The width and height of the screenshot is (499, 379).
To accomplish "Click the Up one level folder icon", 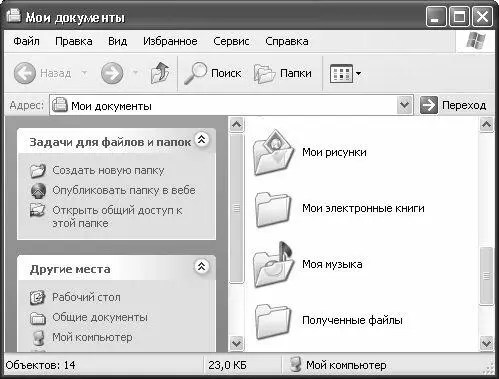I will click(160, 73).
